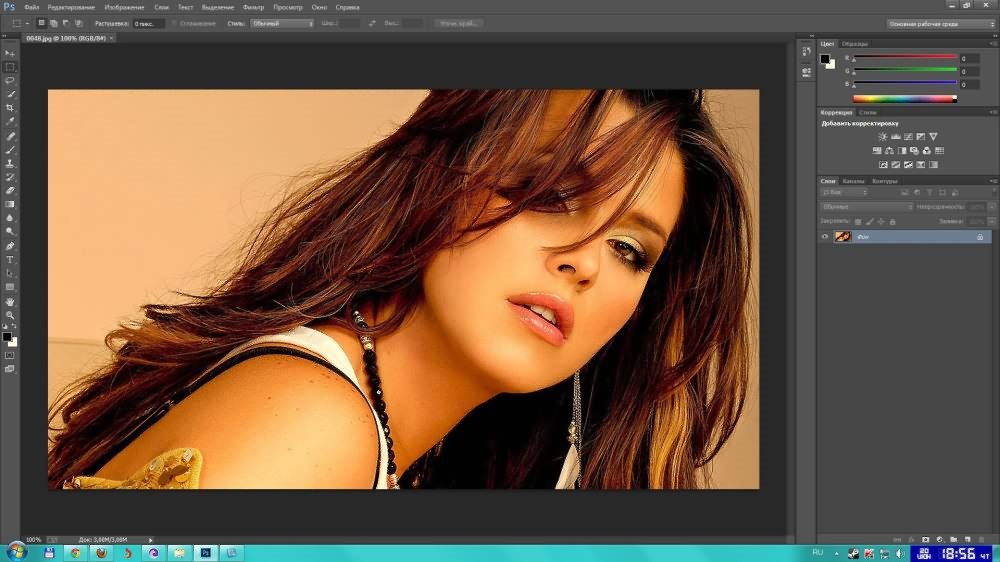Create a new layer from Layers panel footer
This screenshot has height=562, width=1000.
[x=954, y=538]
